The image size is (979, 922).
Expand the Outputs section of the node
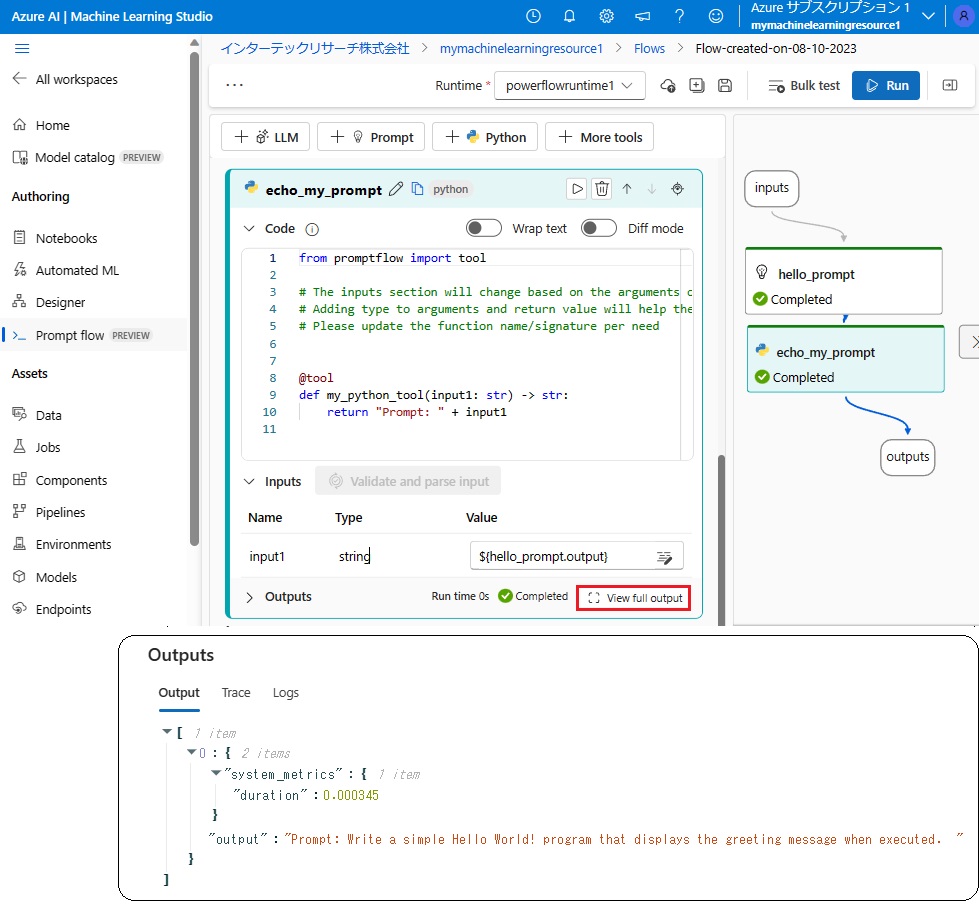[249, 597]
